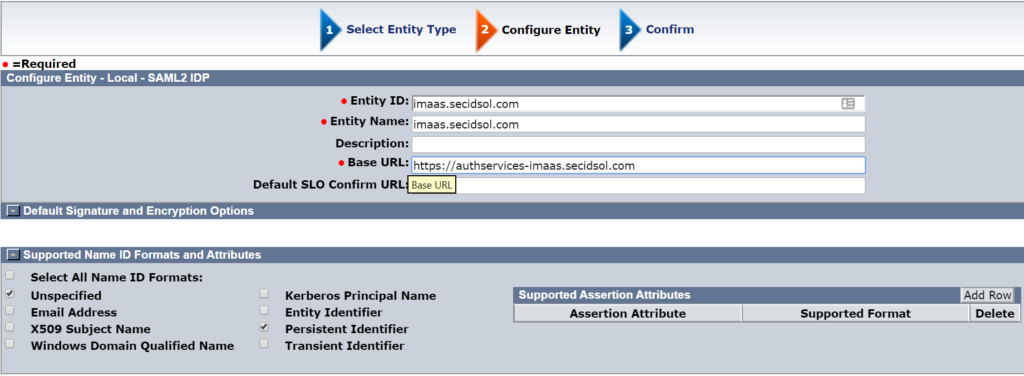Uncheck the Persistent Identifier checkbox
The height and width of the screenshot is (376, 1024).
(x=264, y=328)
